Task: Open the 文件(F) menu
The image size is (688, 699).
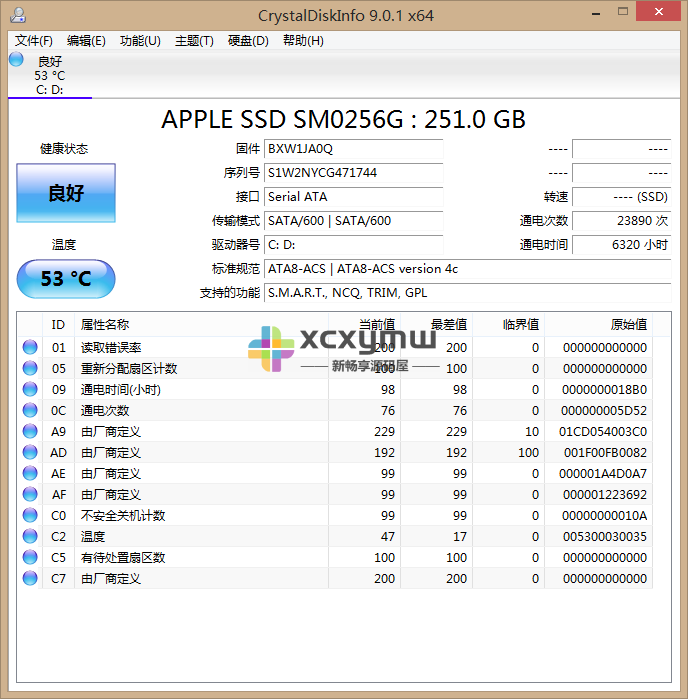Action: (33, 41)
